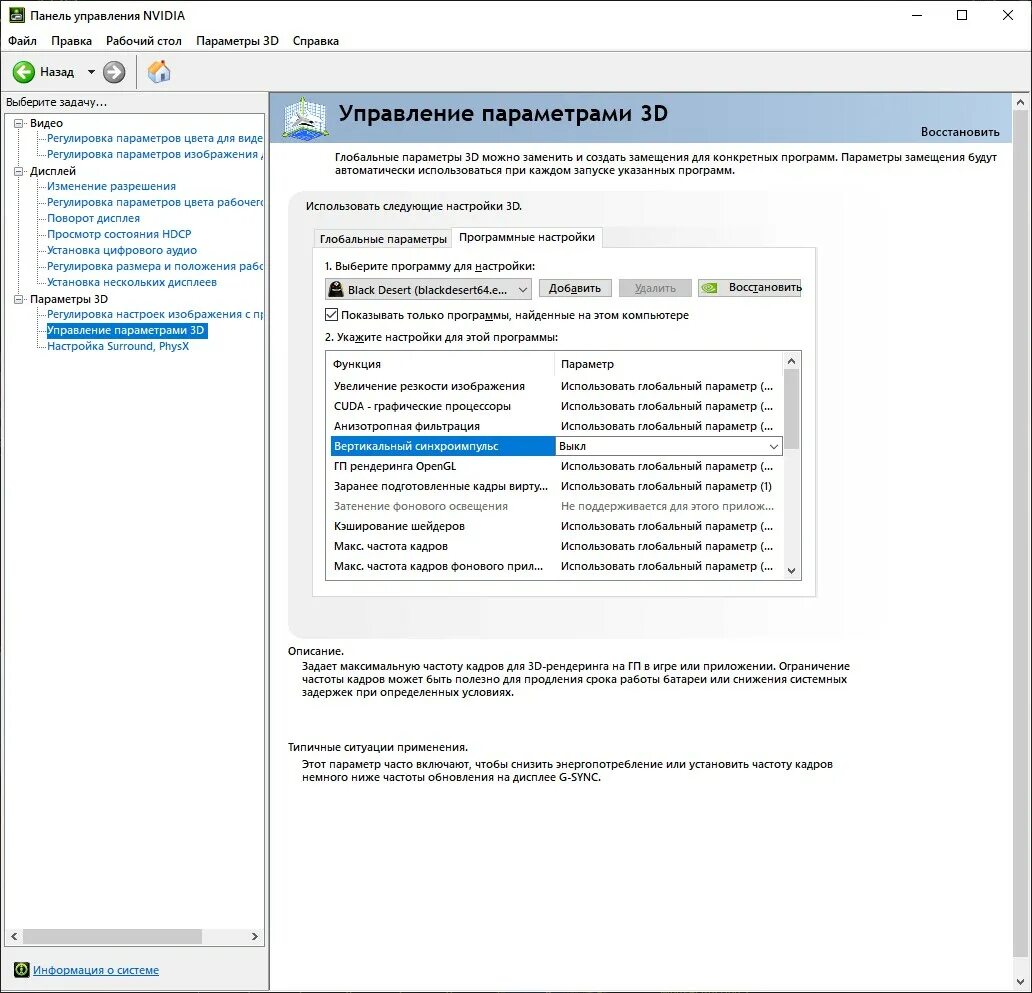Screen dimensions: 1032x993
Task: Select Регулировка параметров изображения item
Action: tap(155, 154)
